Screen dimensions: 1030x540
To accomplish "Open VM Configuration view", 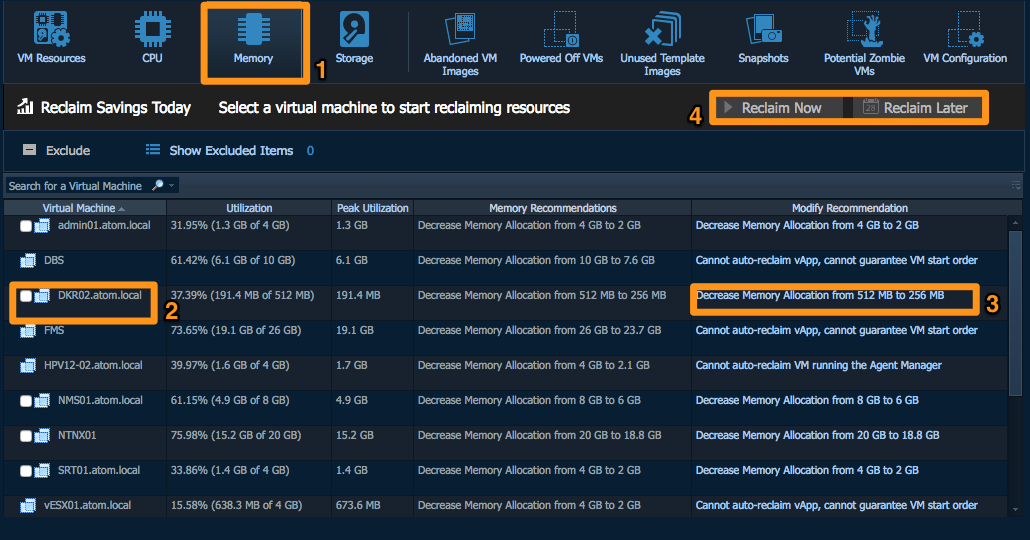I will click(x=964, y=40).
